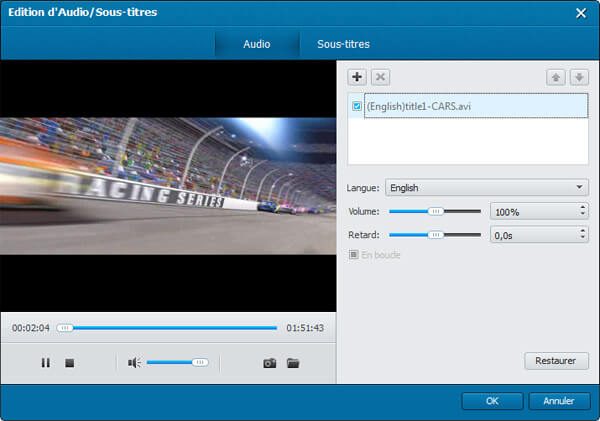
Task: Click the 01:51:43 total duration label
Action: (305, 328)
